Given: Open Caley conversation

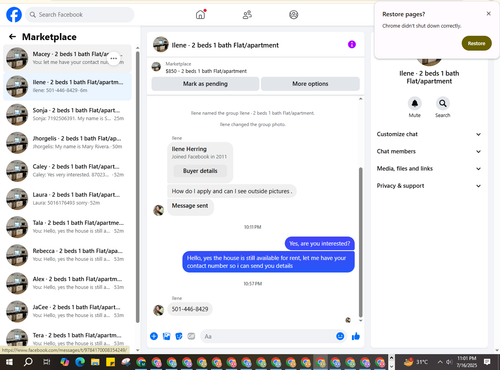Looking at the screenshot, I should coord(67,171).
